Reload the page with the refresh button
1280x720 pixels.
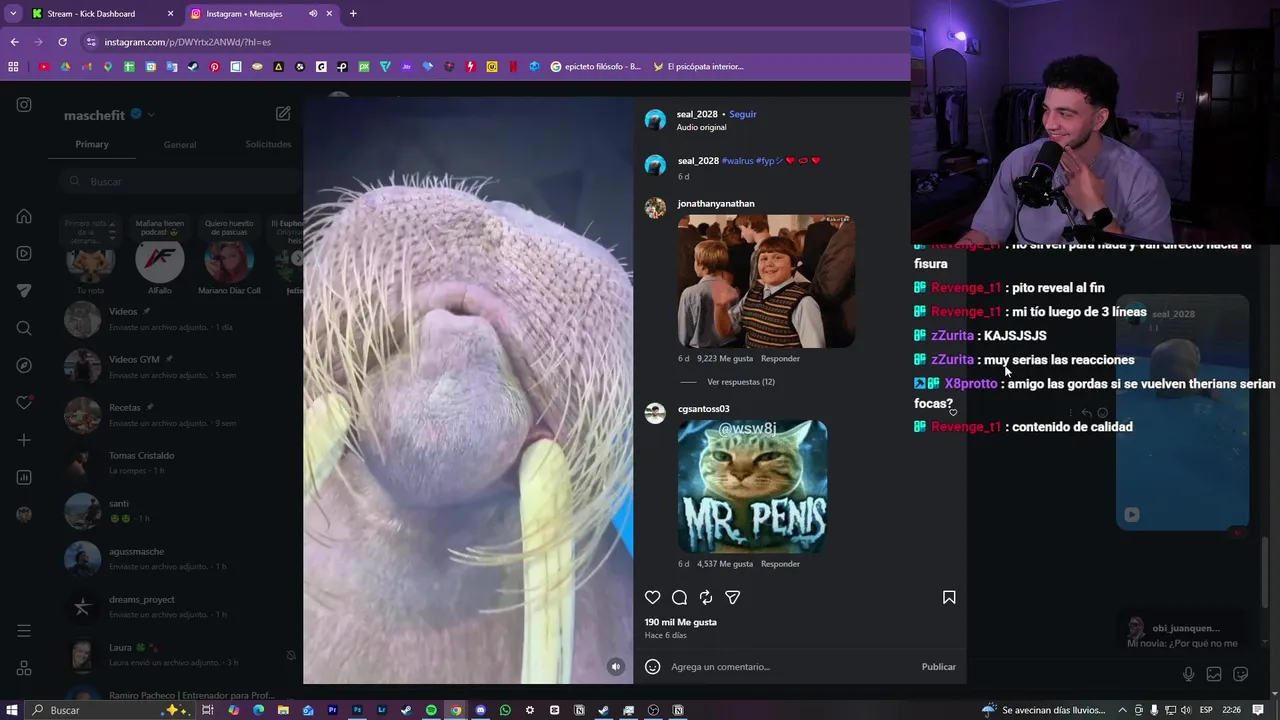62,42
